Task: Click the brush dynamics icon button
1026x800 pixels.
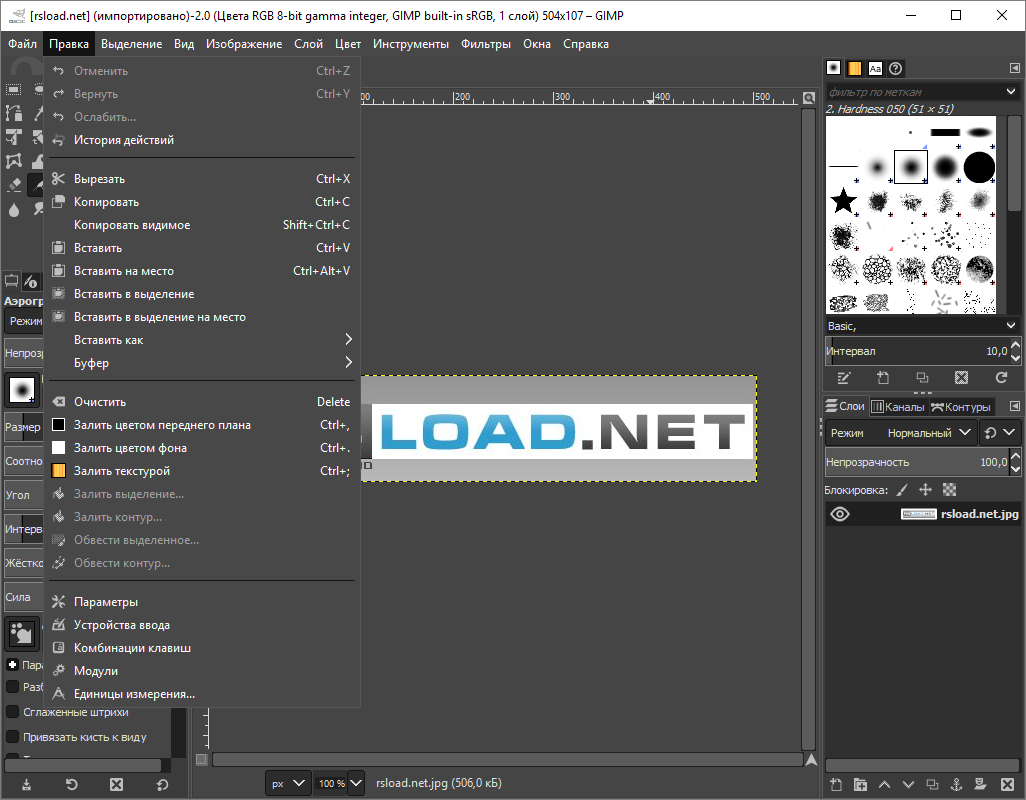Action: tap(22, 633)
